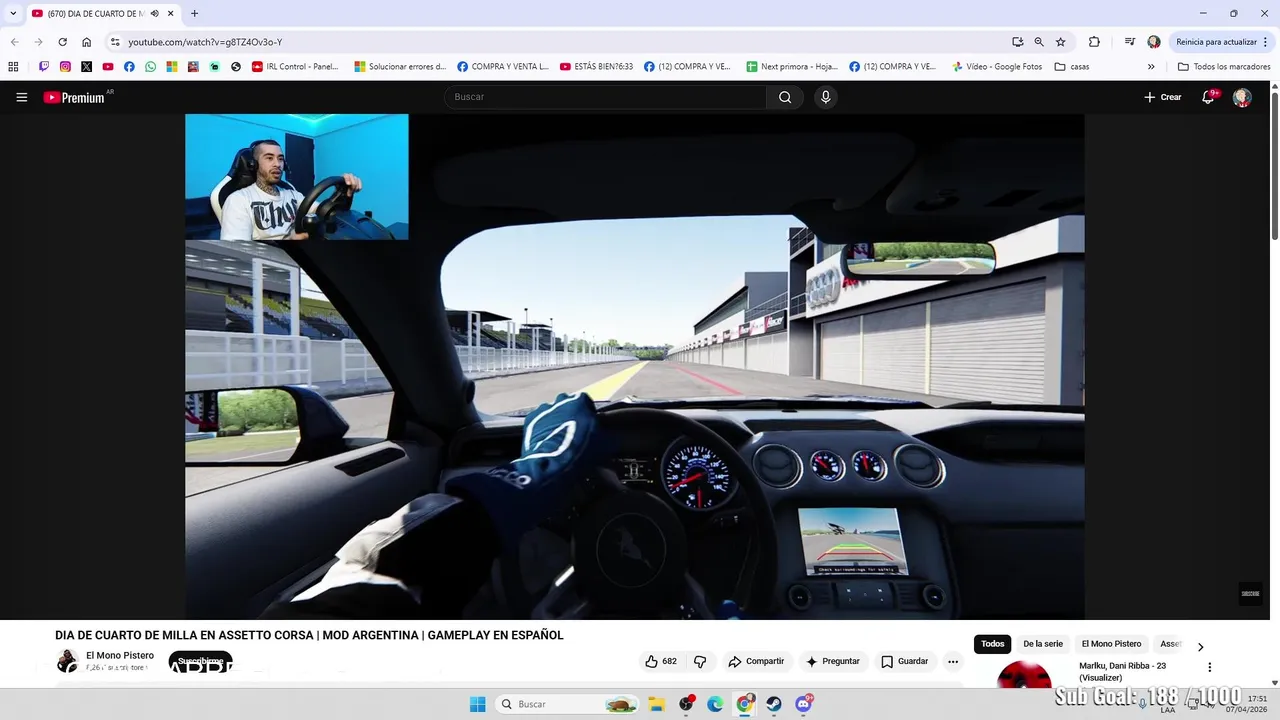This screenshot has height=720, width=1280.
Task: Open the IRL Control - Panel bookmark
Action: point(295,67)
